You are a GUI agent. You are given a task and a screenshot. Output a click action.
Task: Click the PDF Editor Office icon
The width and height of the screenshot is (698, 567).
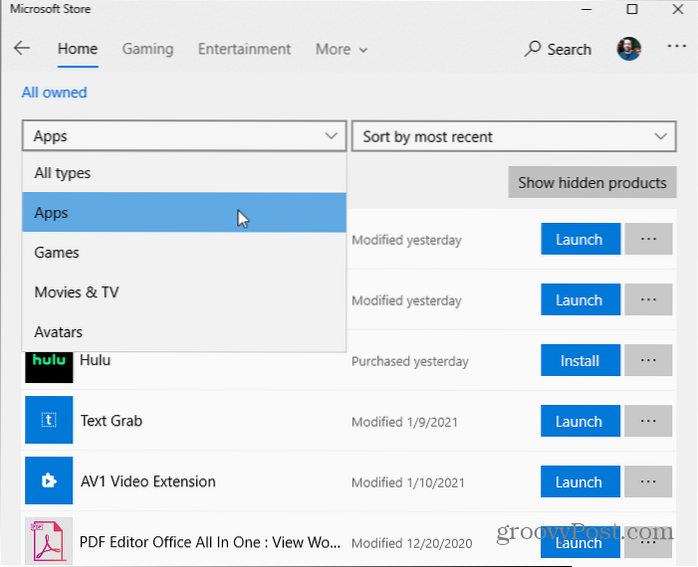click(49, 541)
